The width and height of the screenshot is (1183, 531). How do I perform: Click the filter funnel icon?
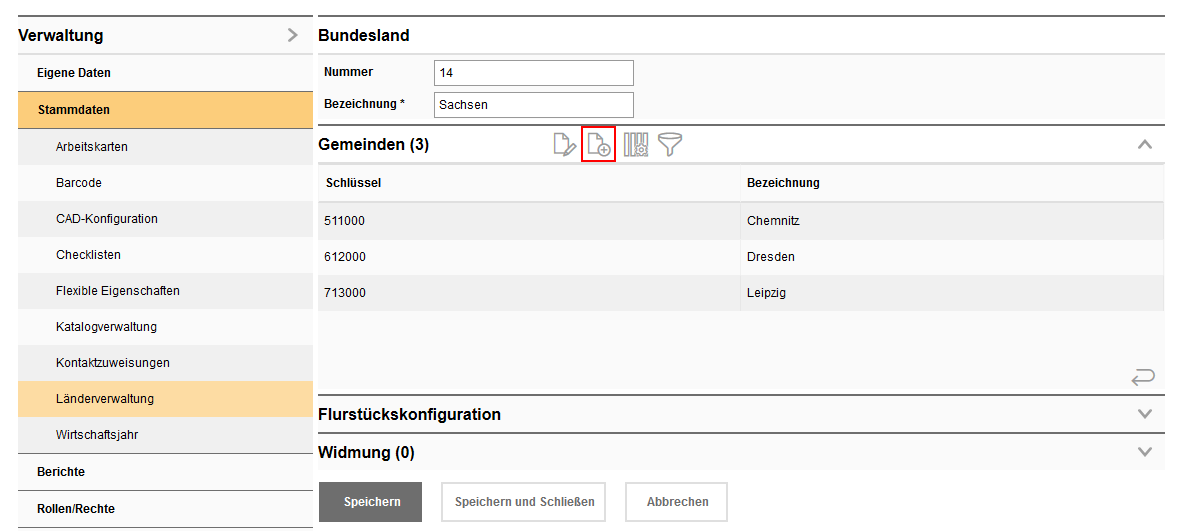(x=670, y=145)
